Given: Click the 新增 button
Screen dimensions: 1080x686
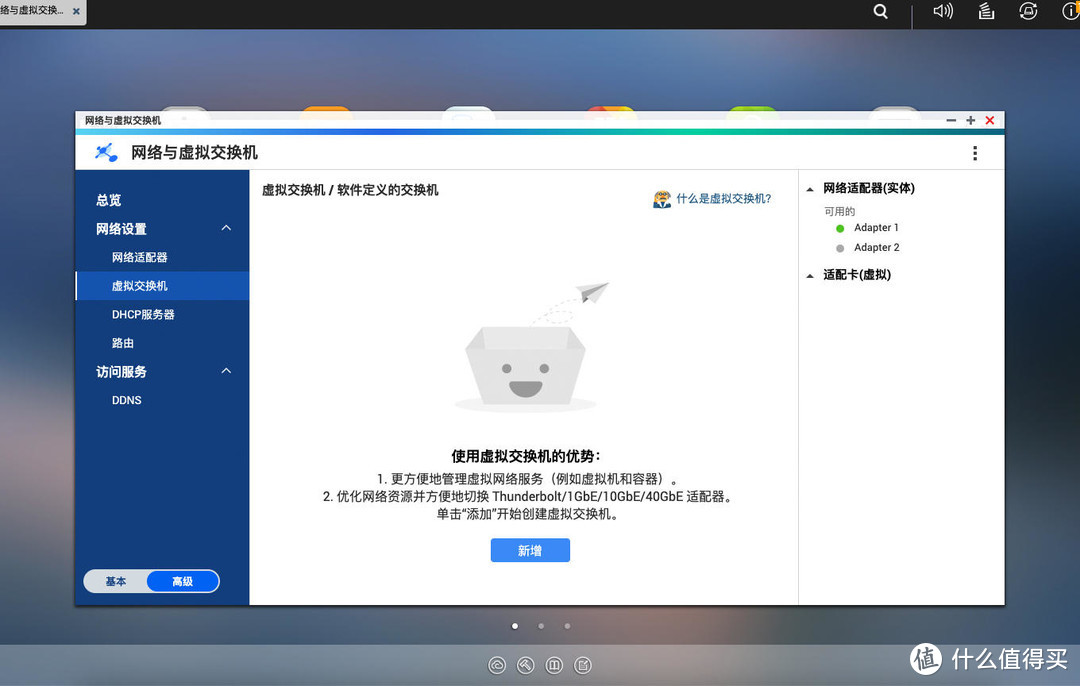Looking at the screenshot, I should pos(530,550).
